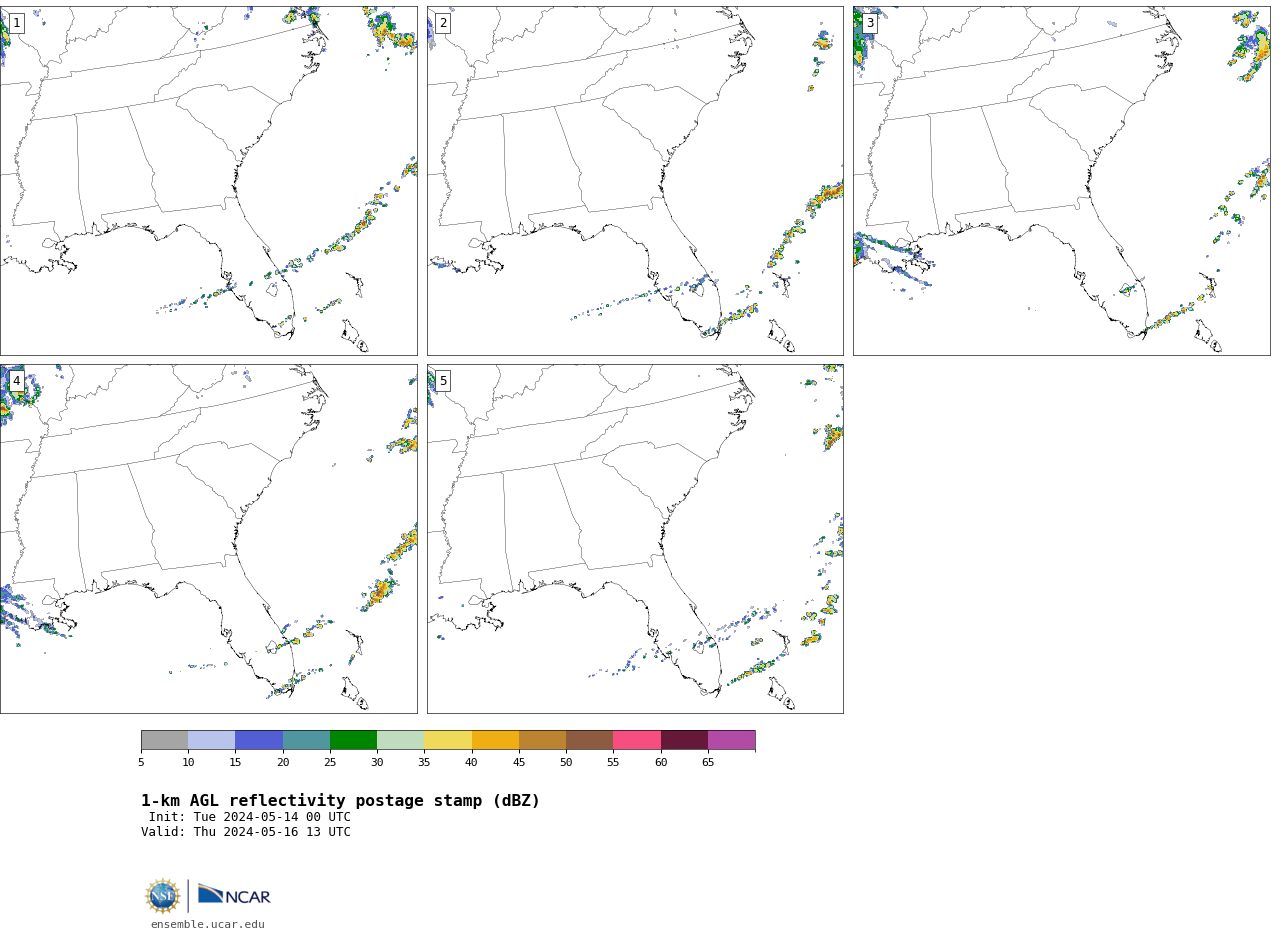
Task: Open ensemble member 4 reflectivity map
Action: (208, 539)
